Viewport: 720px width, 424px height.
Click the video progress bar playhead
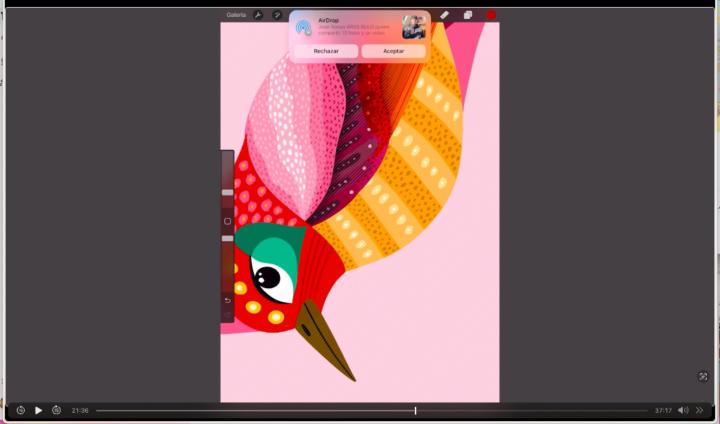[415, 410]
